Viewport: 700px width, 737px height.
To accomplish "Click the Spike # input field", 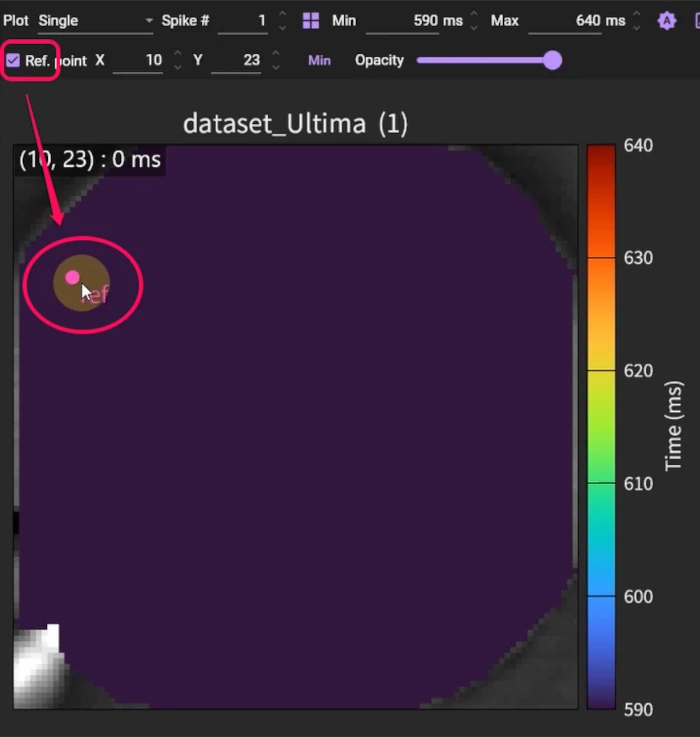I will pyautogui.click(x=243, y=21).
